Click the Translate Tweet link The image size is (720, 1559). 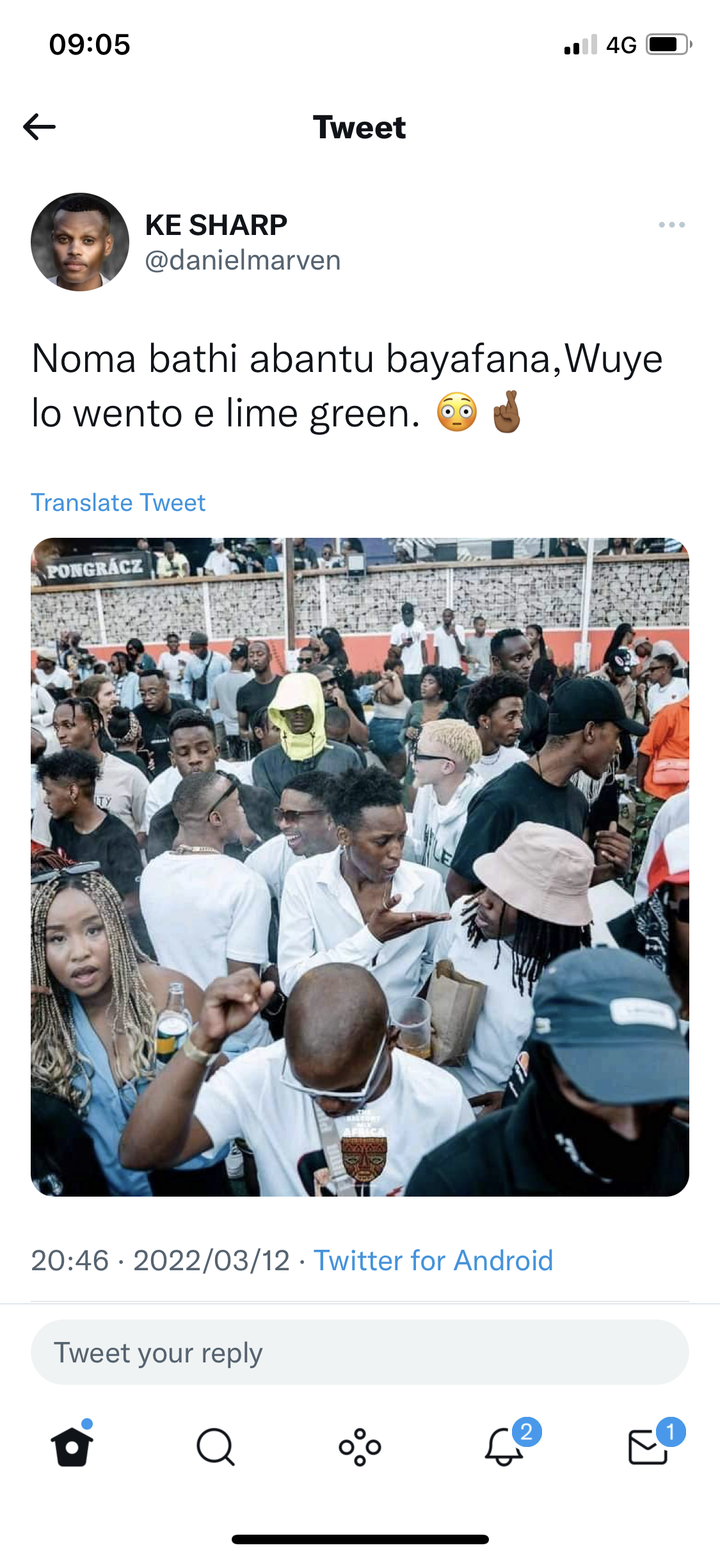[118, 502]
